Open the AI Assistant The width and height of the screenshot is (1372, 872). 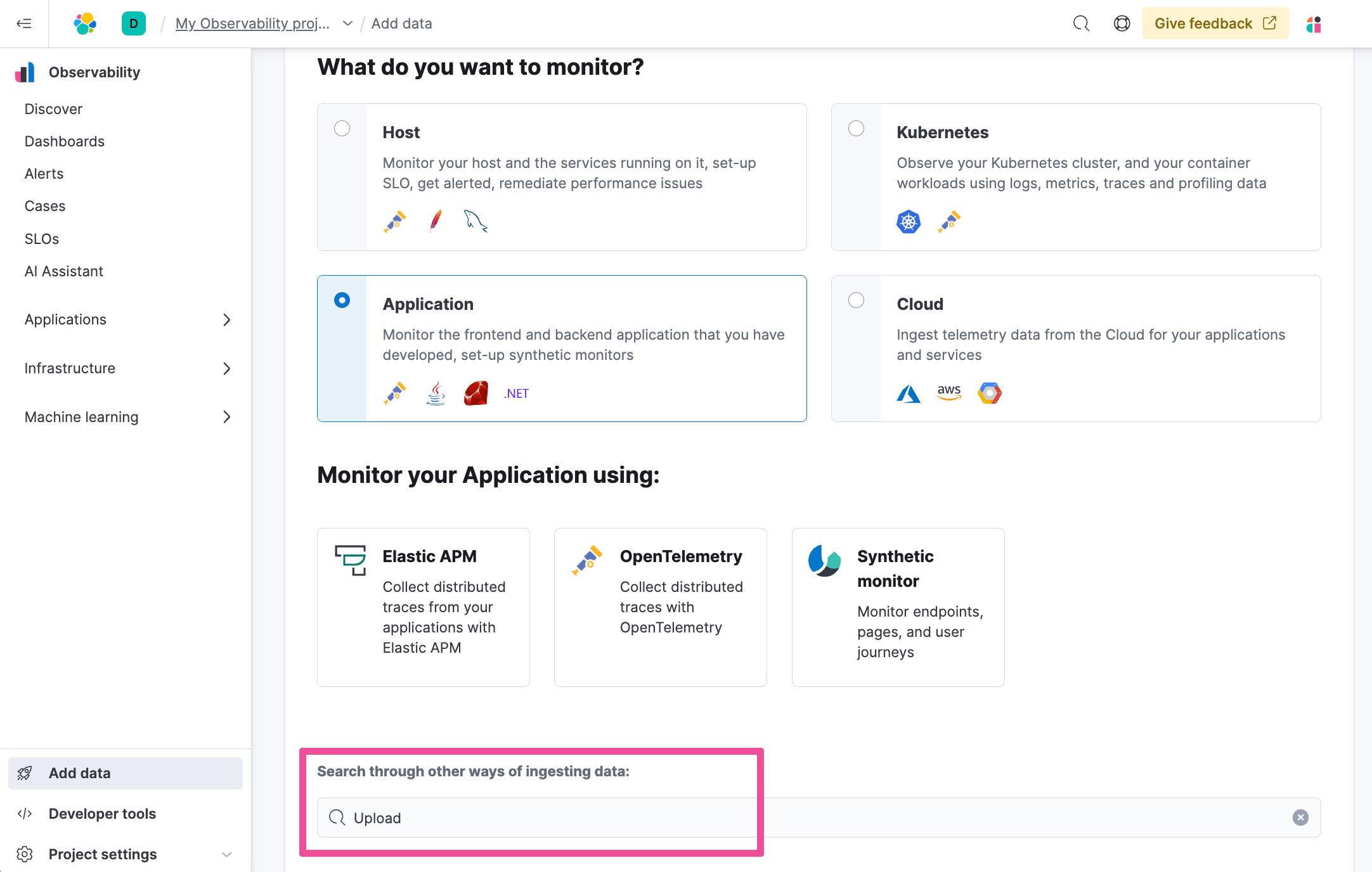pyautogui.click(x=64, y=271)
